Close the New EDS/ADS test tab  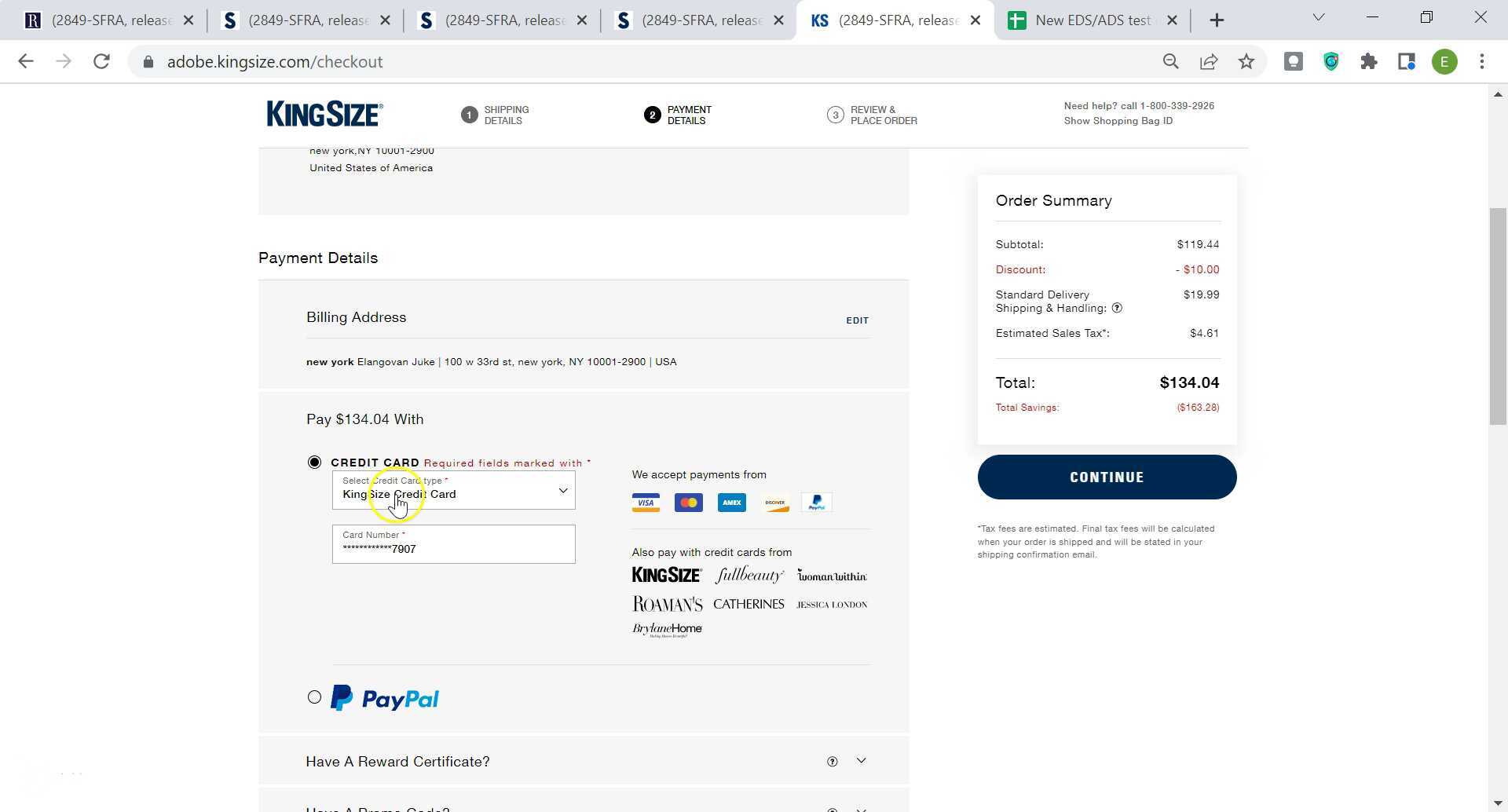tap(1172, 20)
